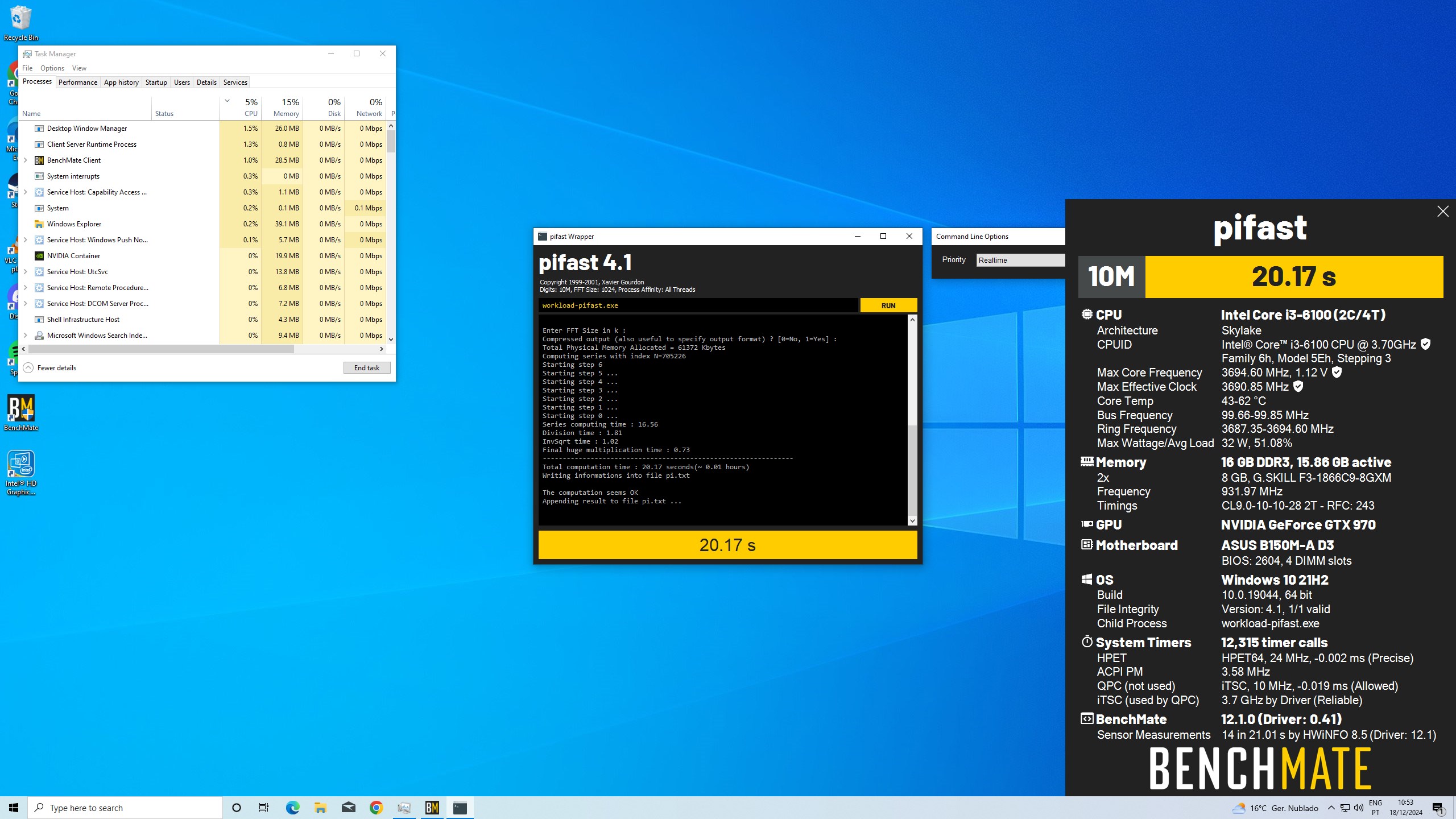Expand Service Host: Remote Procedure row
This screenshot has height=819, width=1456.
26,288
